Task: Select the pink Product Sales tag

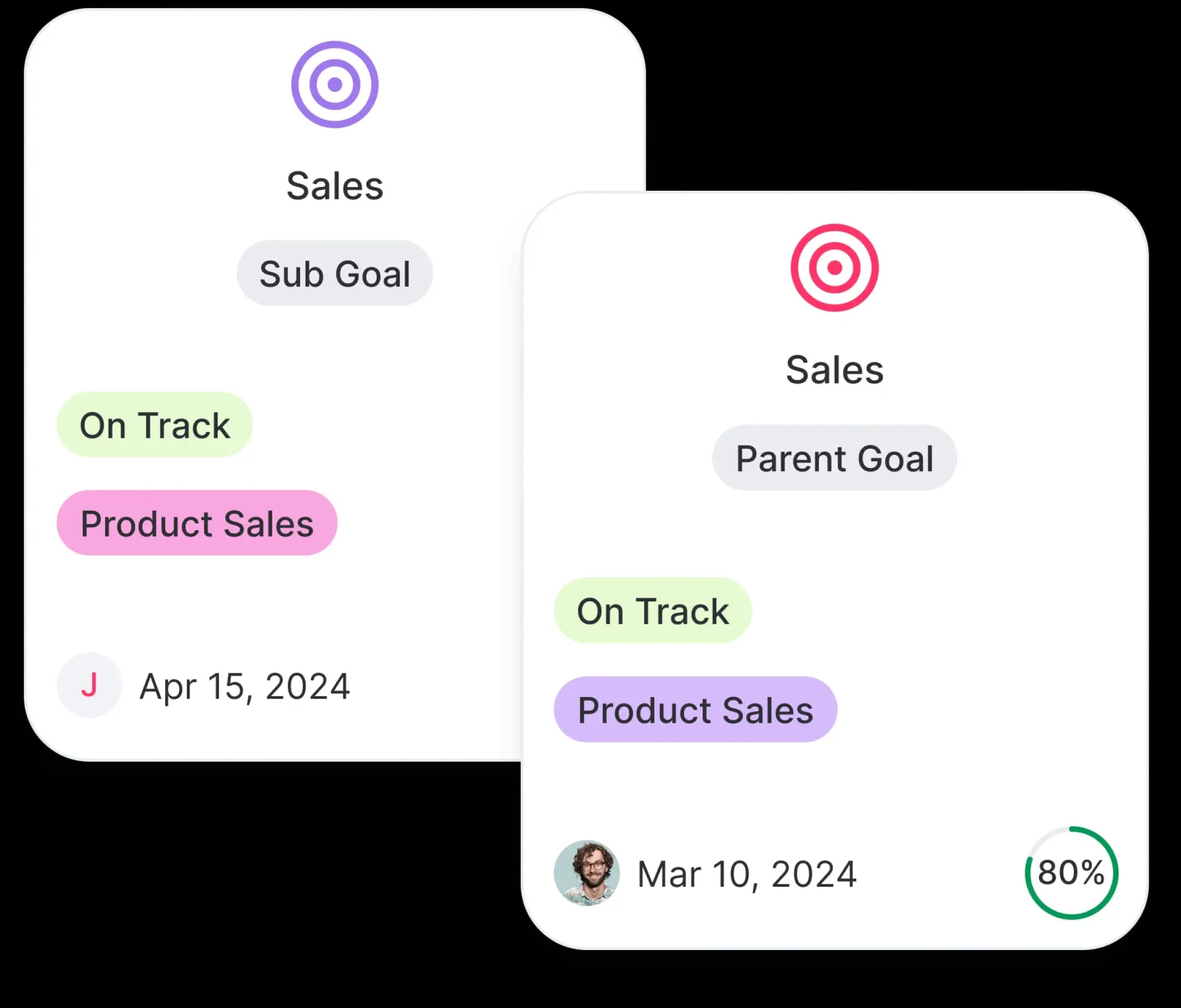Action: pos(197,523)
